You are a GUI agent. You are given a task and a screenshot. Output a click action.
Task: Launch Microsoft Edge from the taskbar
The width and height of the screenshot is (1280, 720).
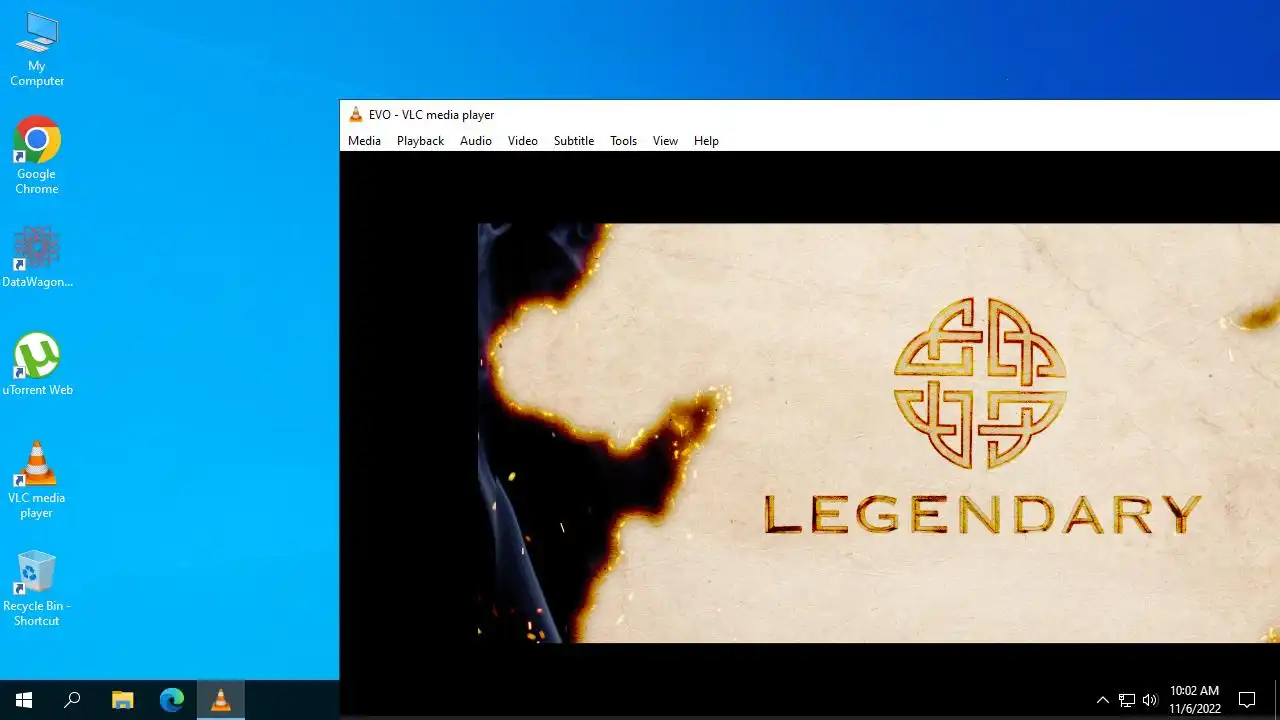coord(172,700)
